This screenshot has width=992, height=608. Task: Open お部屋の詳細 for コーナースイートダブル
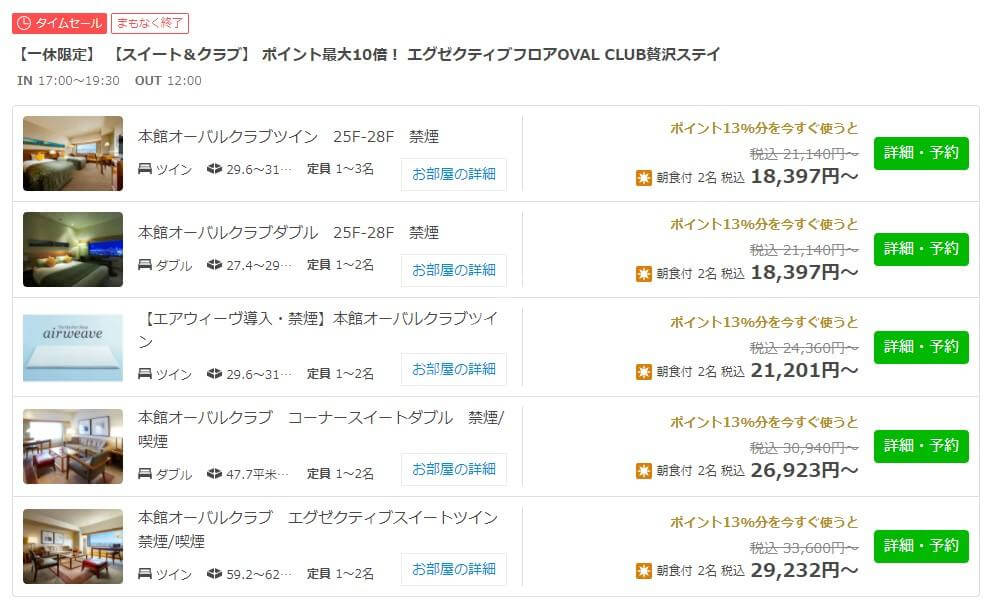(x=454, y=469)
